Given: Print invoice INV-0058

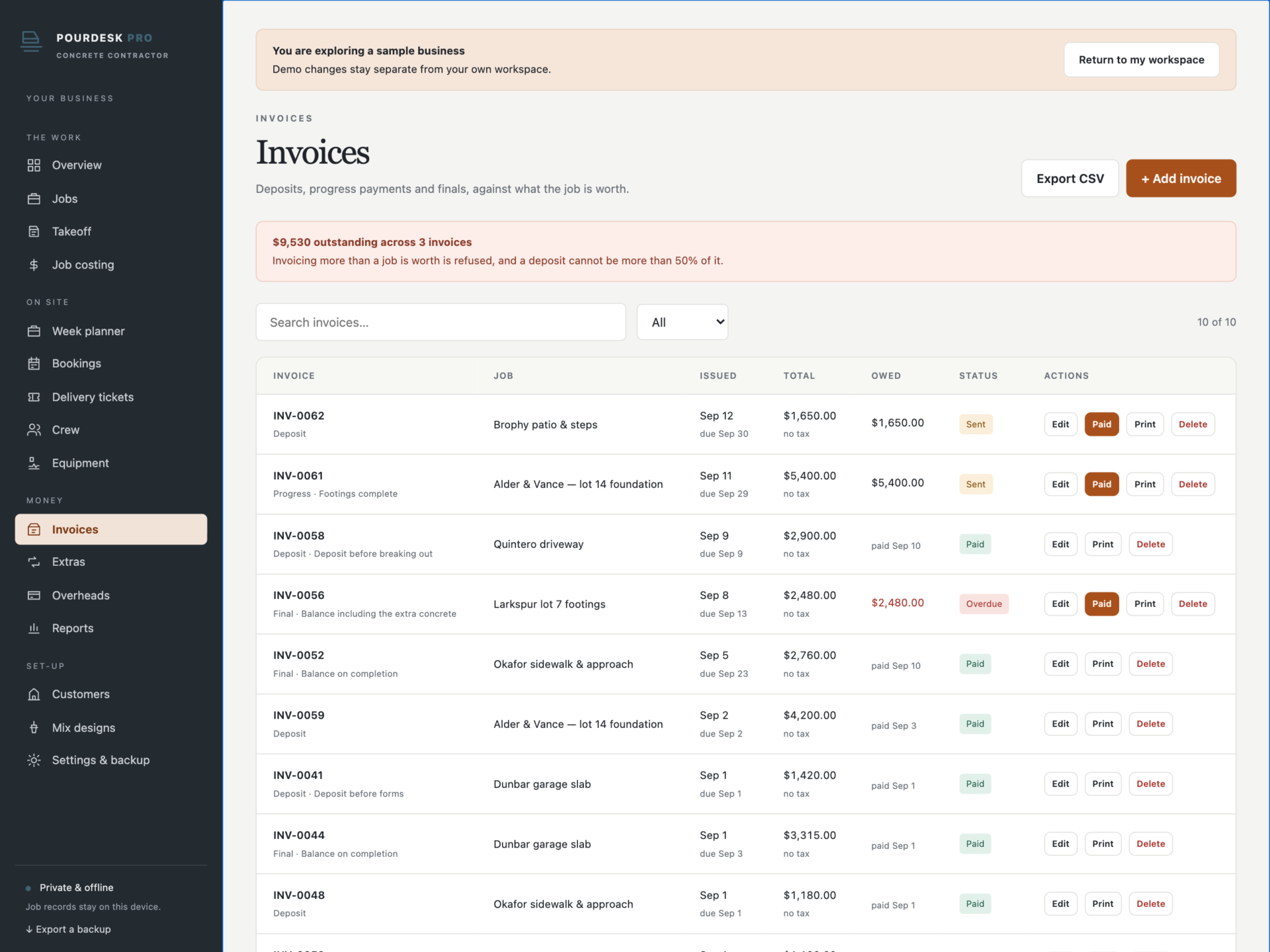Looking at the screenshot, I should [1103, 544].
